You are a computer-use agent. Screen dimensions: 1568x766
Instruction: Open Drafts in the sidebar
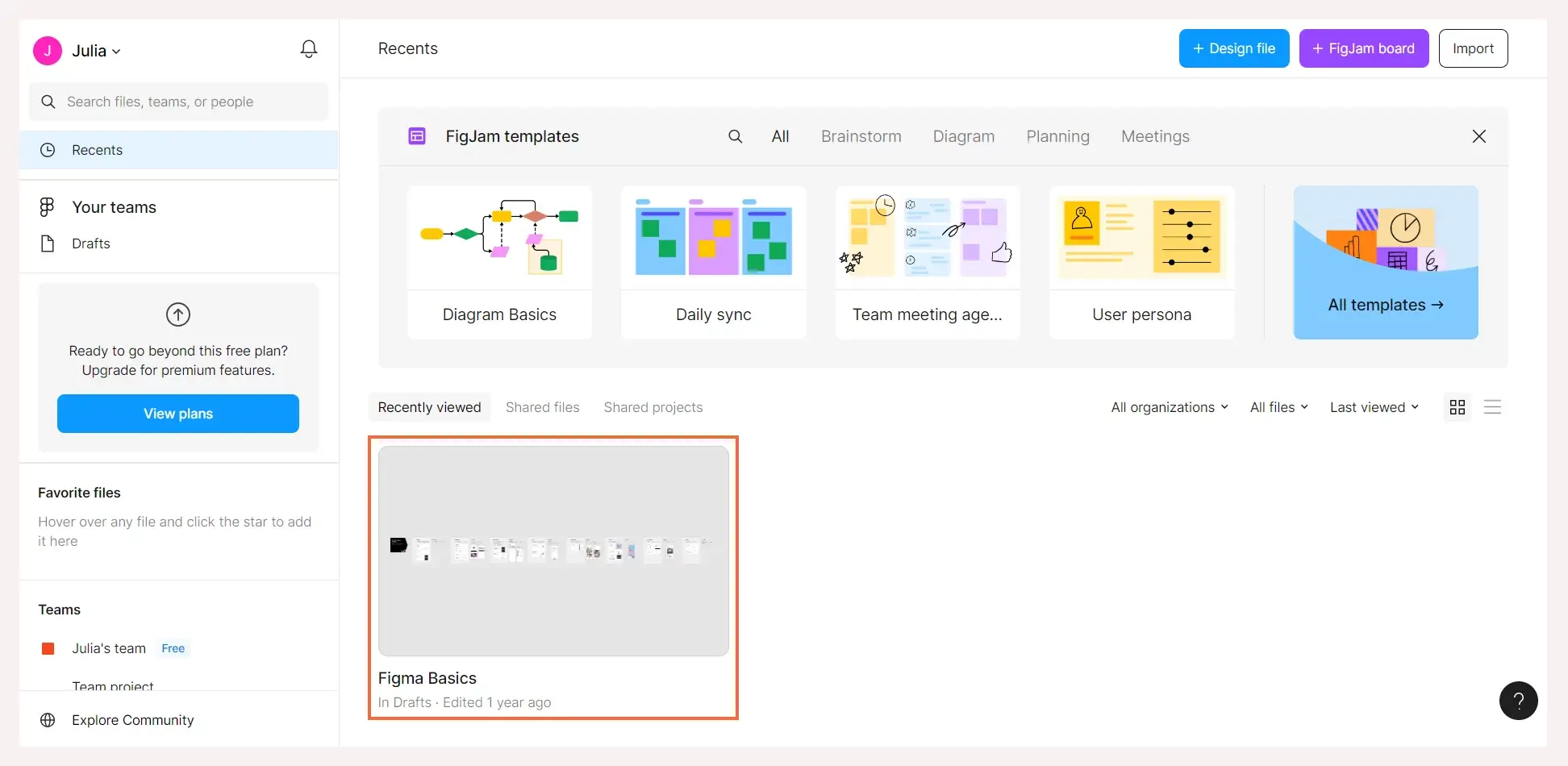(x=90, y=244)
